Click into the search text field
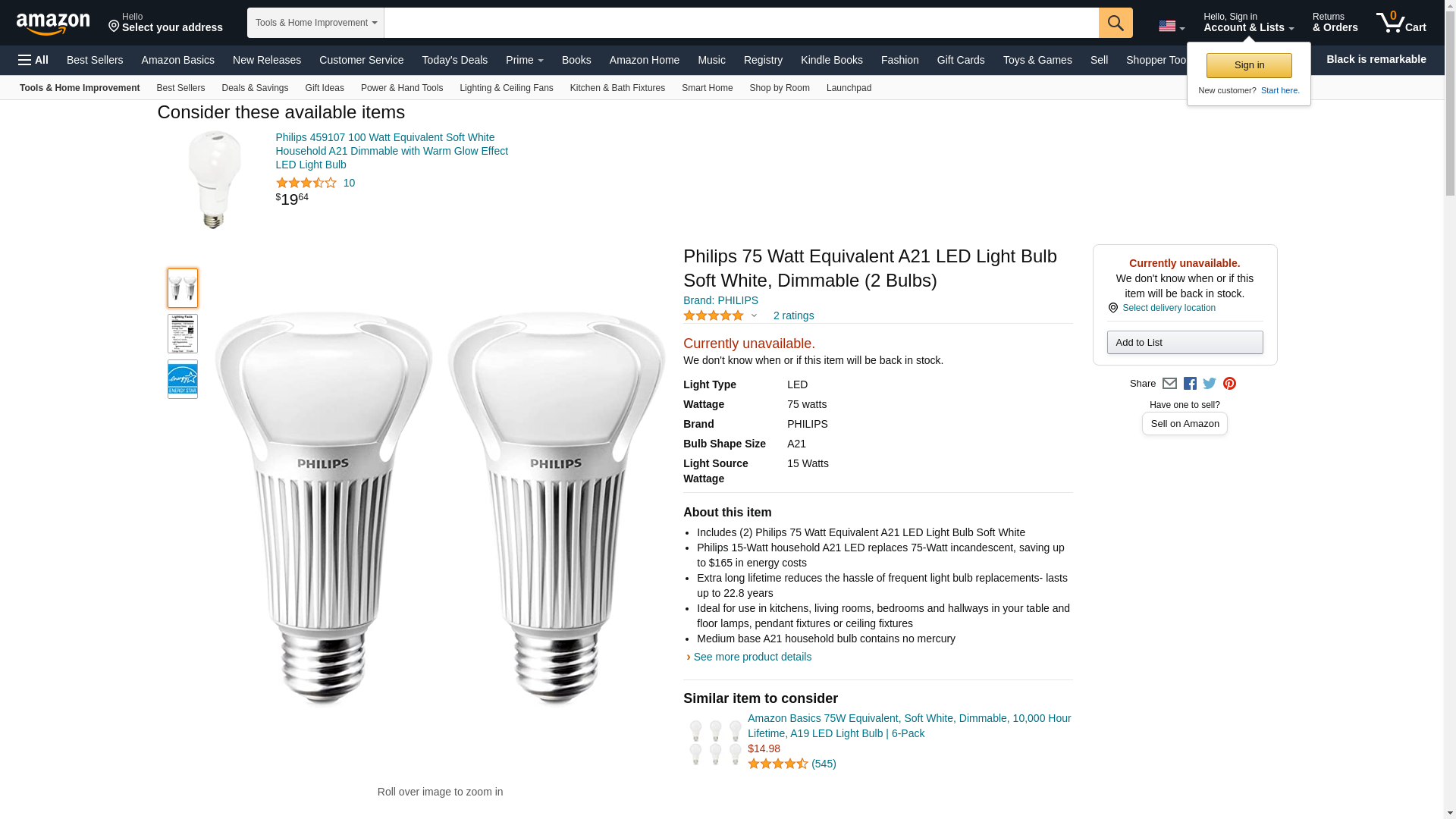1456x819 pixels. (740, 23)
